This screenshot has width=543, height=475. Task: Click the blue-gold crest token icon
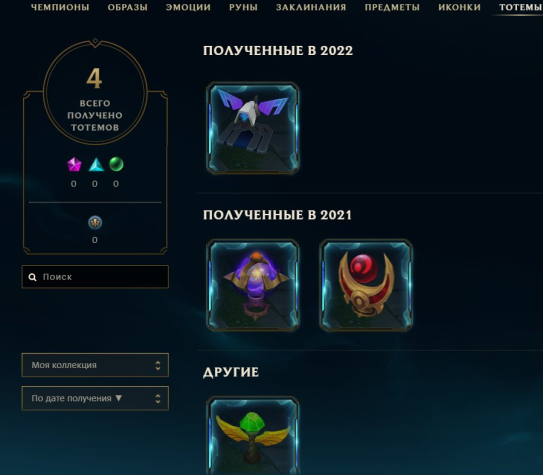click(x=95, y=223)
